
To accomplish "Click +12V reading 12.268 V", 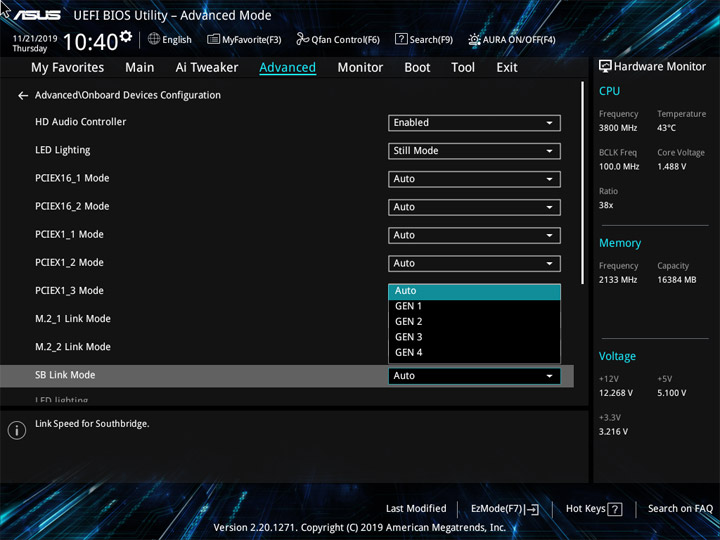I will click(616, 393).
